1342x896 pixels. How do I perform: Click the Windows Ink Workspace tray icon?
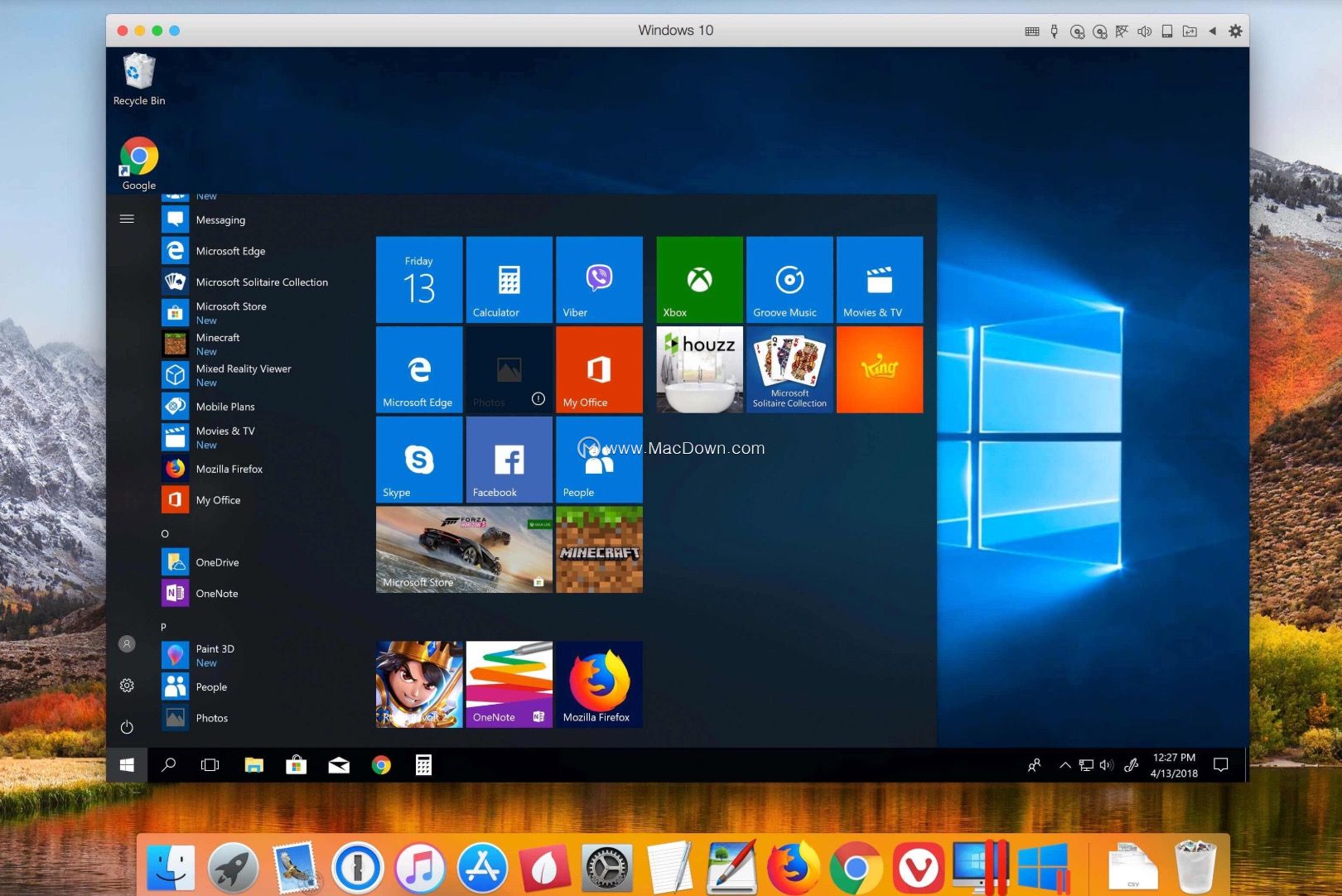pyautogui.click(x=1131, y=765)
